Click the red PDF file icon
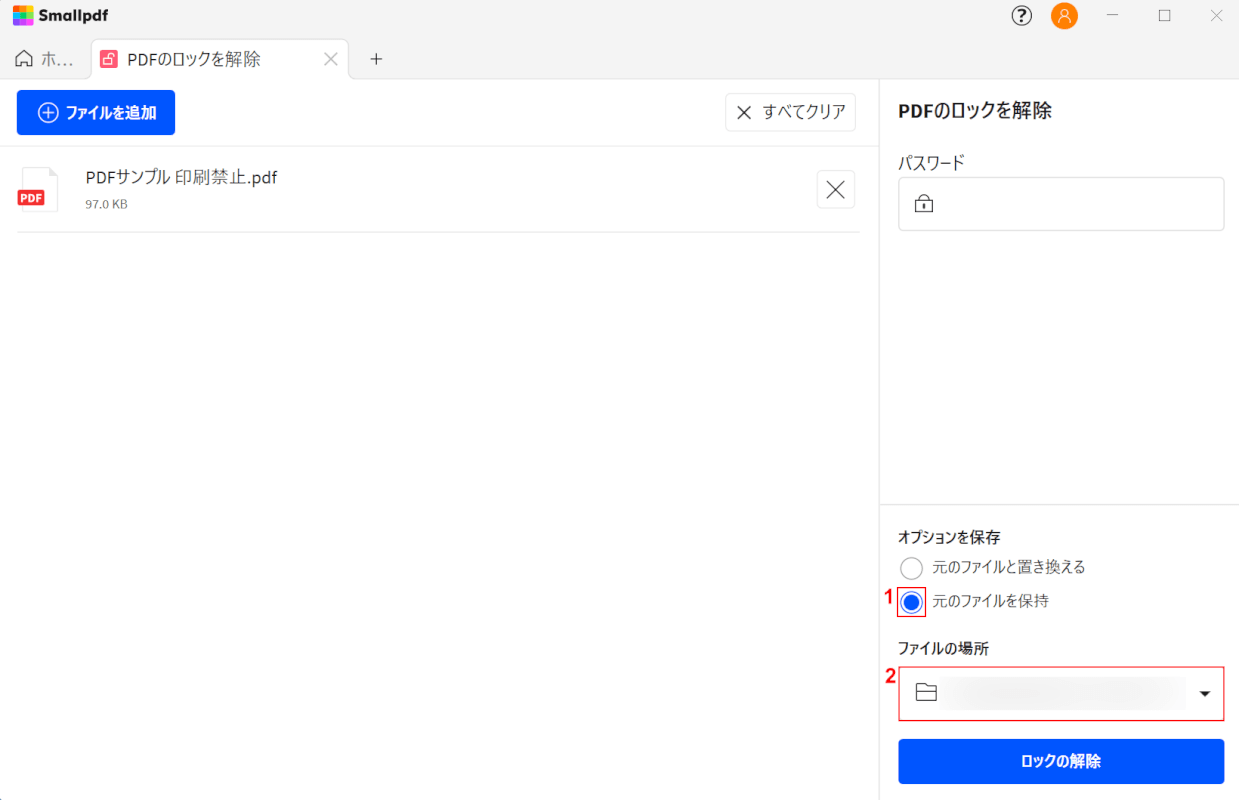 point(38,189)
